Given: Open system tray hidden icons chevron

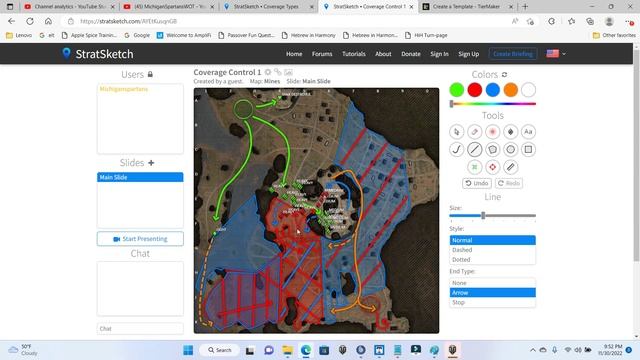Looking at the screenshot, I should pyautogui.click(x=533, y=350).
